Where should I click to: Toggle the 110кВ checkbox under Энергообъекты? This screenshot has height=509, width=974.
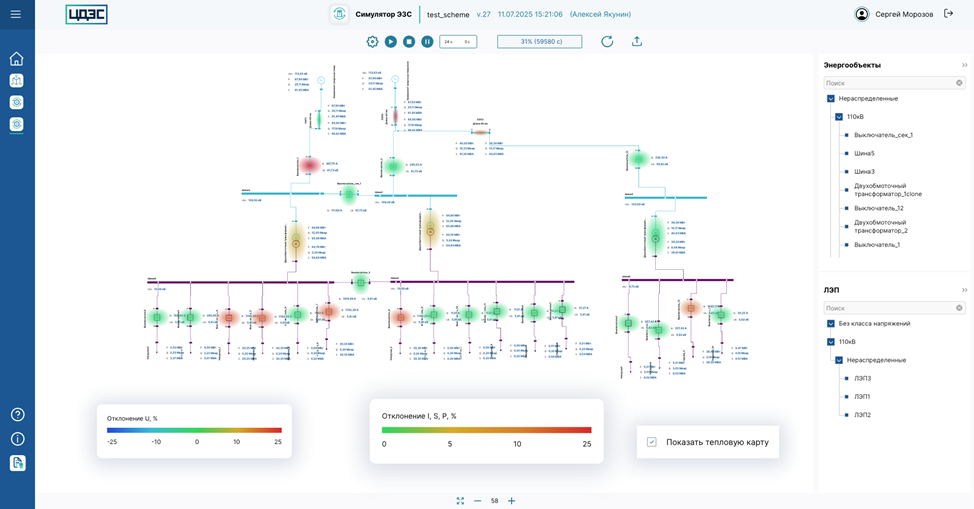tap(839, 117)
